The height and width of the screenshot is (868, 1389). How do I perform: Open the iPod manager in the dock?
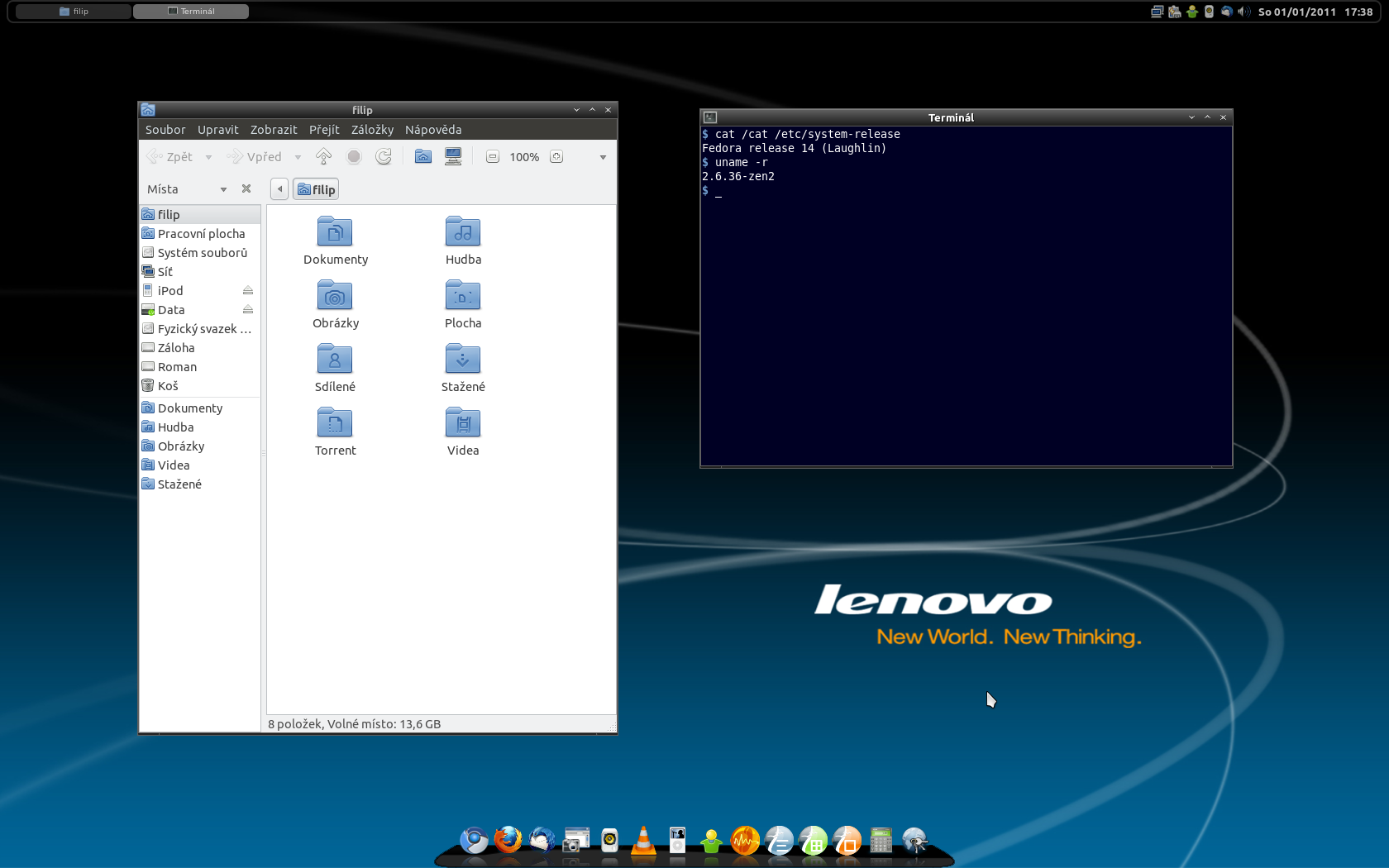pyautogui.click(x=677, y=840)
